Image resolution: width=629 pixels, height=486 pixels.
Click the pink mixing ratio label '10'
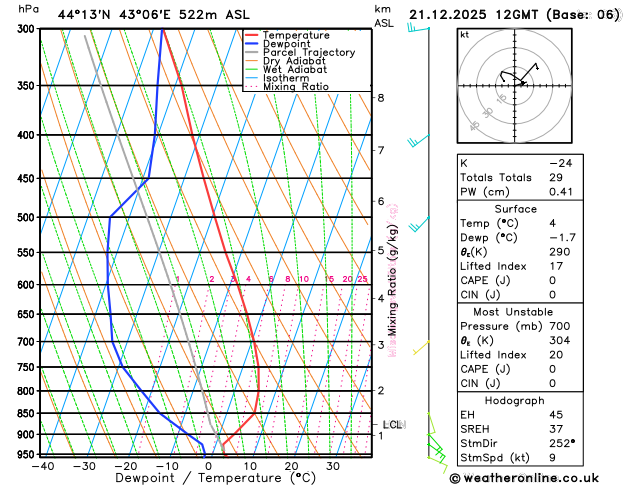point(304,279)
